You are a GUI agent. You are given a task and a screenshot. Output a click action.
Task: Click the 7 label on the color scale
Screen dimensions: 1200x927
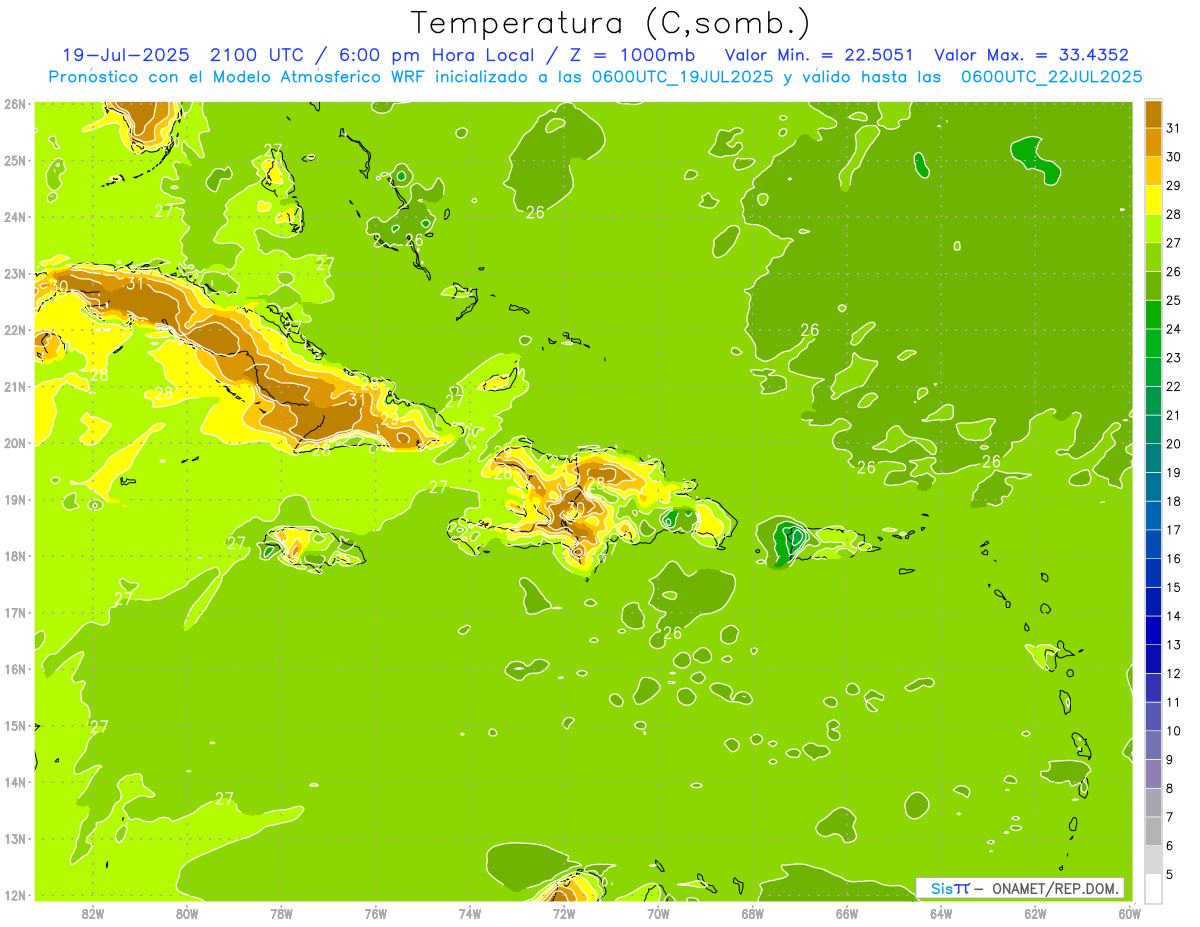point(1170,817)
